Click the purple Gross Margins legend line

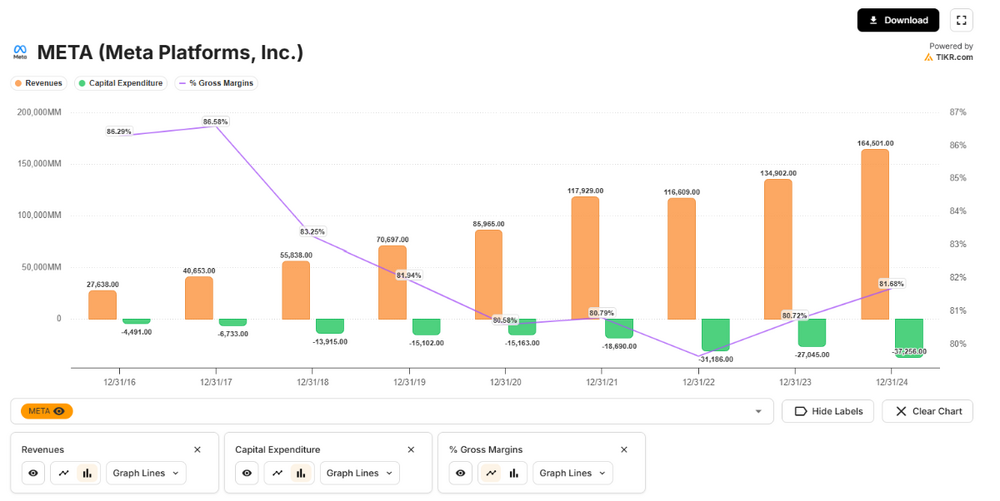click(x=182, y=83)
